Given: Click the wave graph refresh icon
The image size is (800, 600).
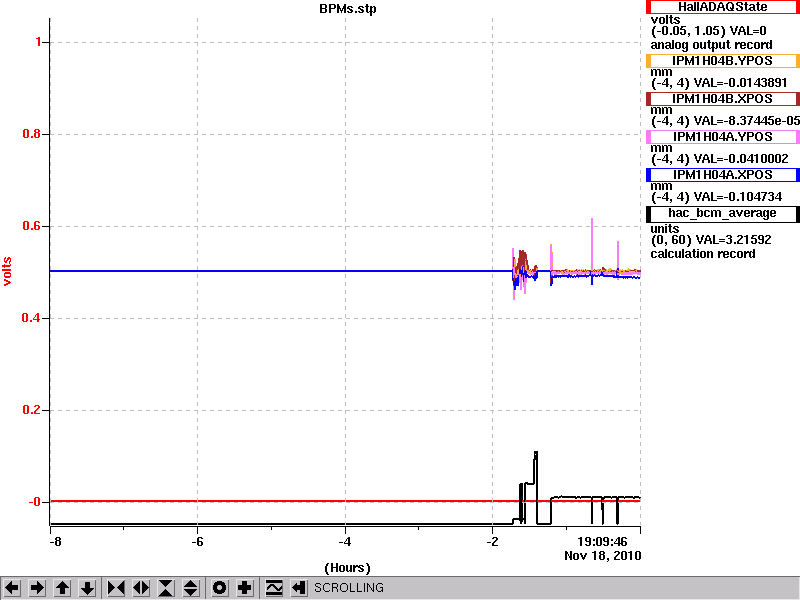Looking at the screenshot, I should (x=274, y=588).
